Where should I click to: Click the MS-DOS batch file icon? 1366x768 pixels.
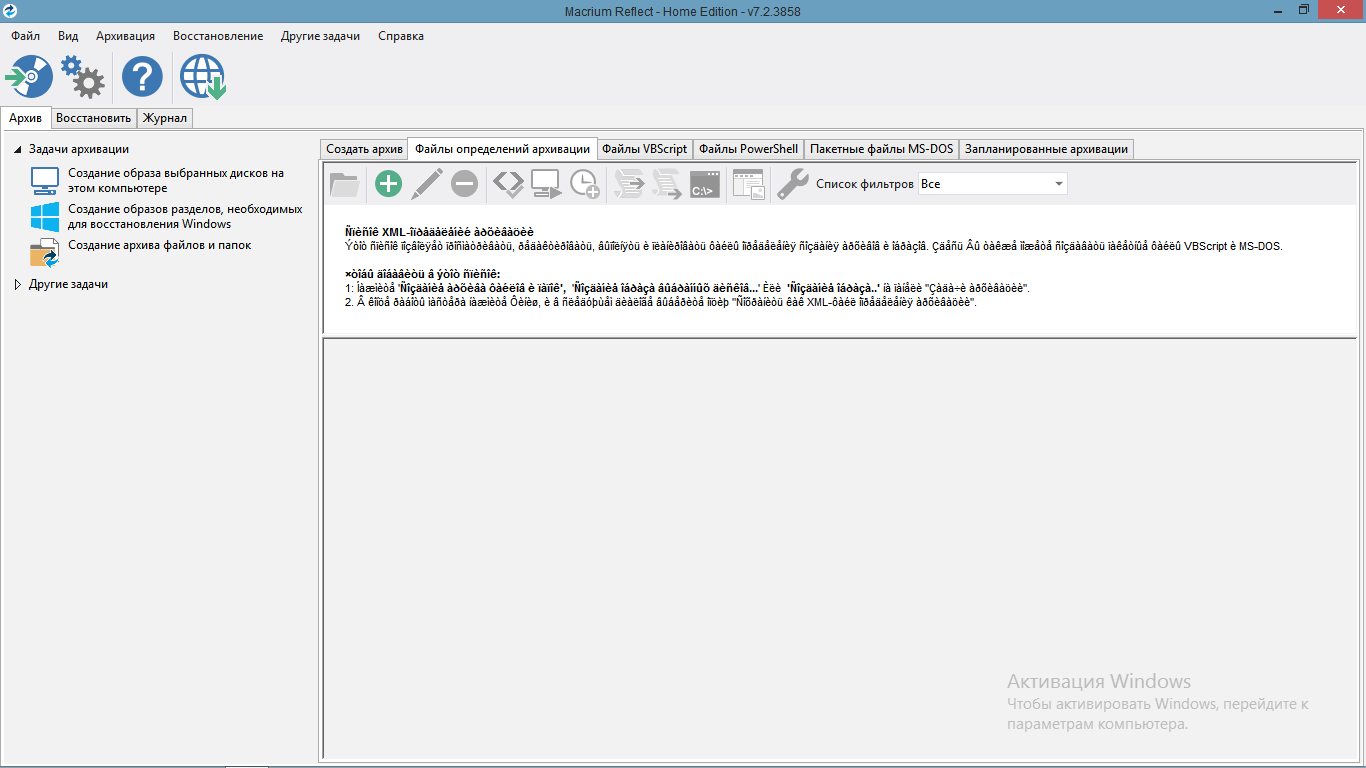point(705,184)
